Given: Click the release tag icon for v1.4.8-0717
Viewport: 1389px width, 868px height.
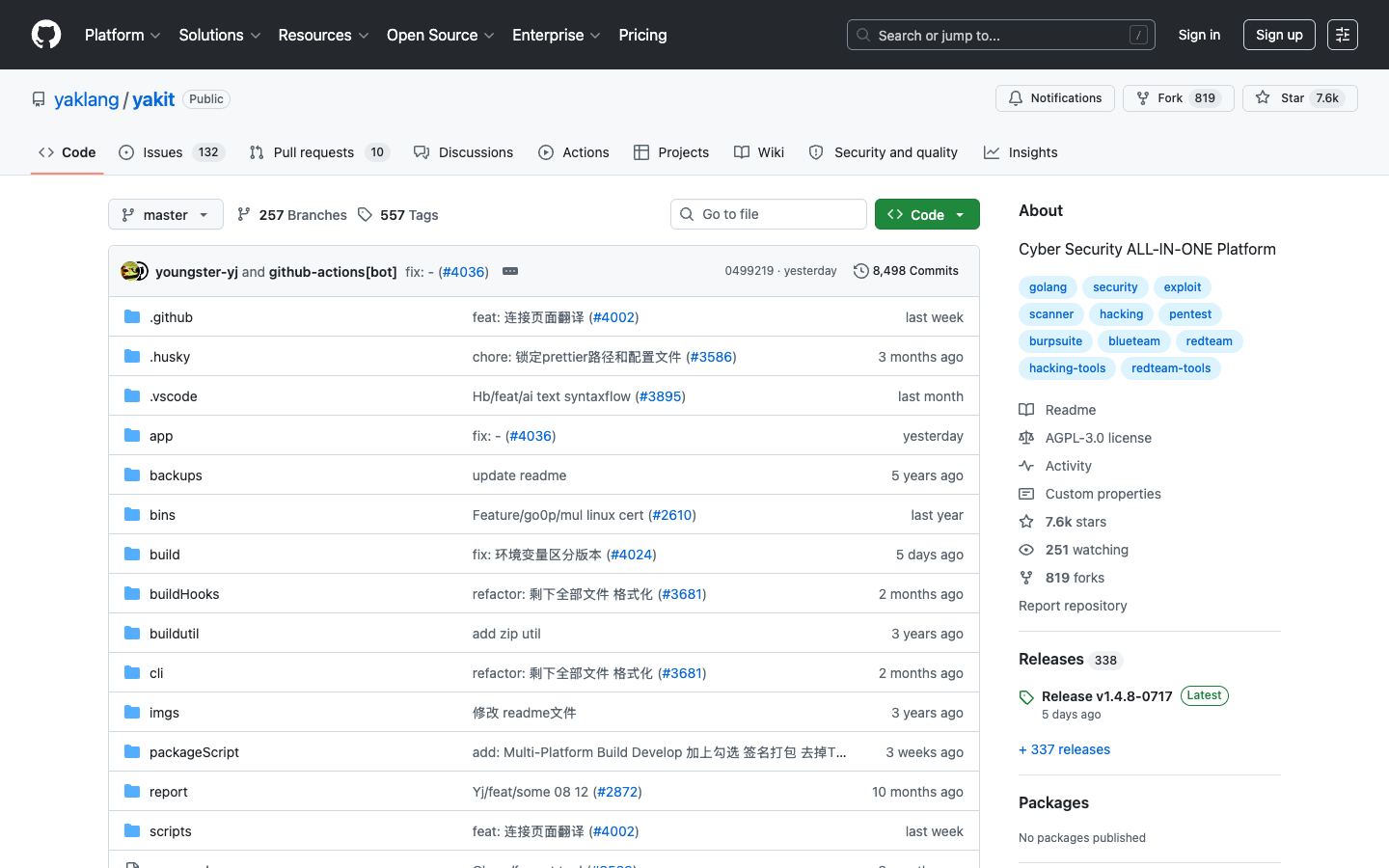Looking at the screenshot, I should [1026, 697].
